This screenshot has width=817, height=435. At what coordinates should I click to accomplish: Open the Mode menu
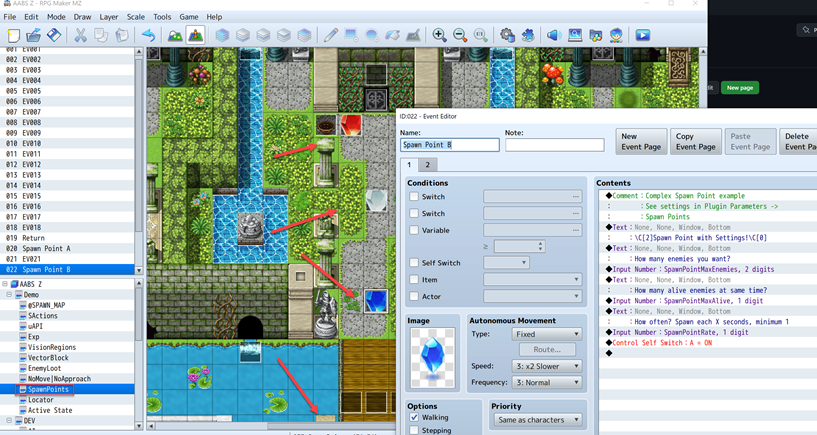(56, 17)
